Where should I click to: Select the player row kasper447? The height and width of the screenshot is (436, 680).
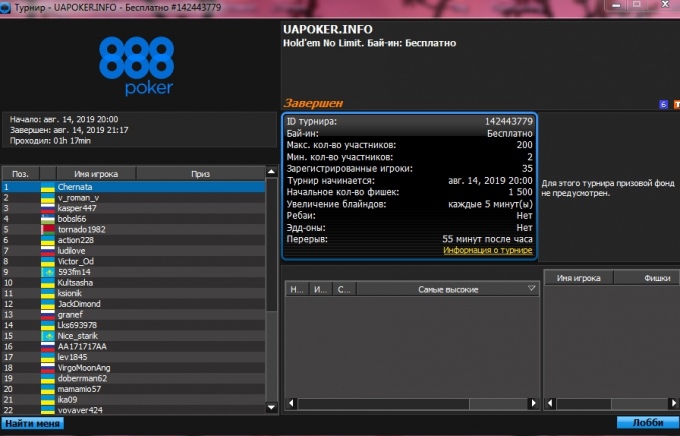click(x=134, y=208)
